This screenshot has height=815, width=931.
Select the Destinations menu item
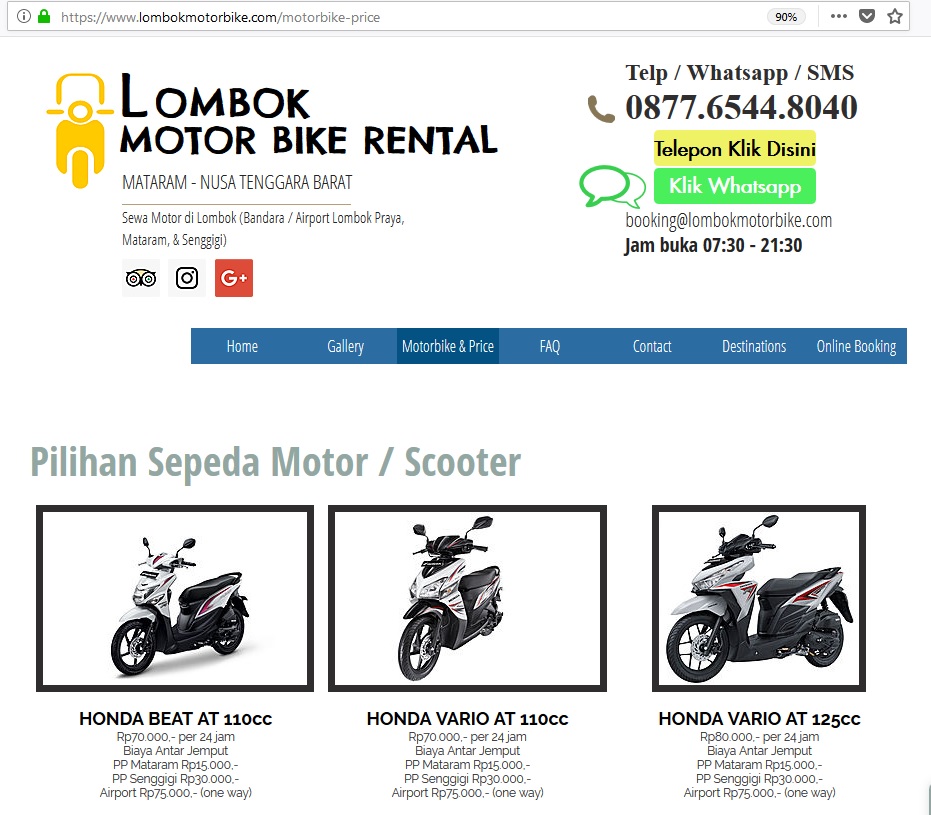(754, 346)
